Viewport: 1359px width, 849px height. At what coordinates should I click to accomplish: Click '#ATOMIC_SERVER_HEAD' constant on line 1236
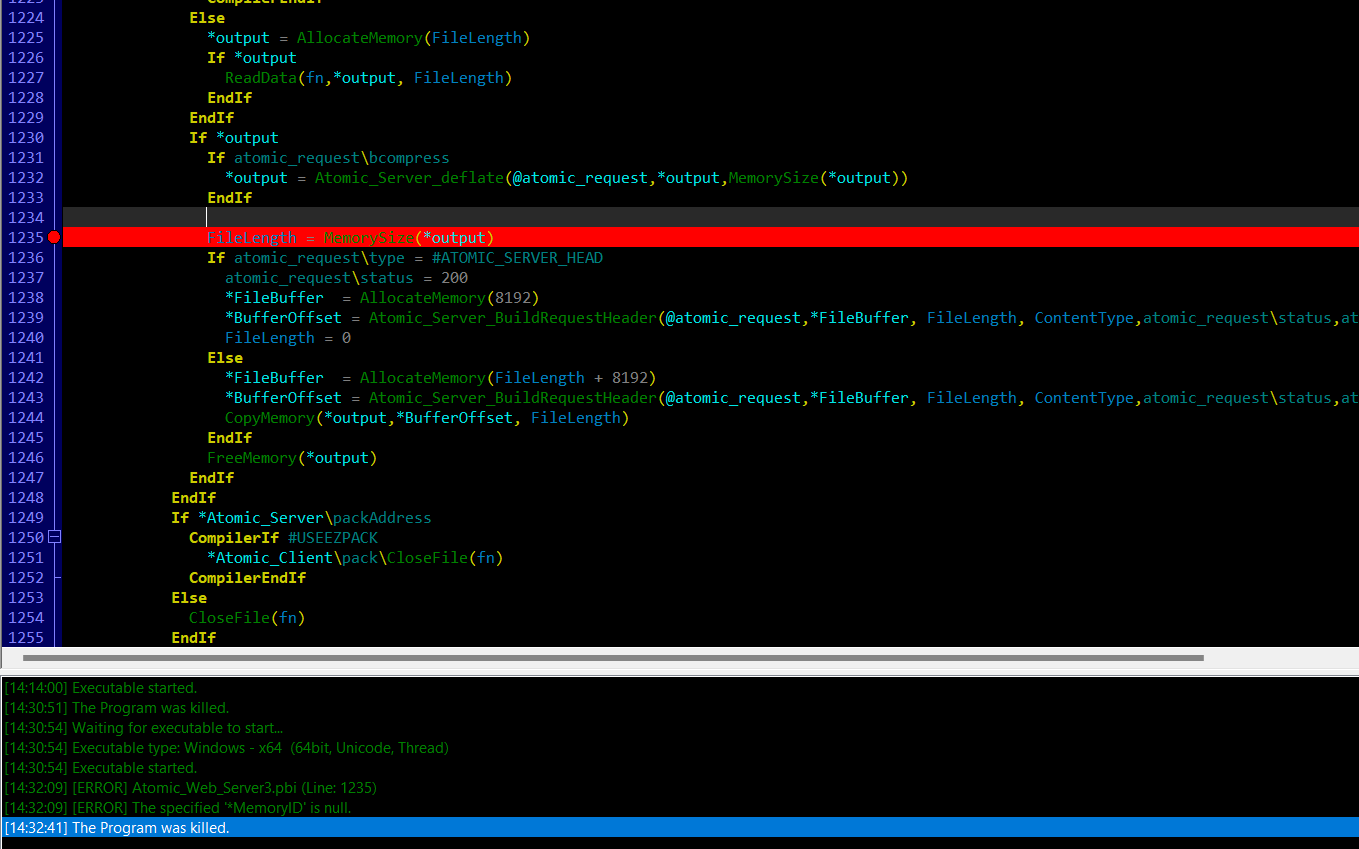point(517,257)
